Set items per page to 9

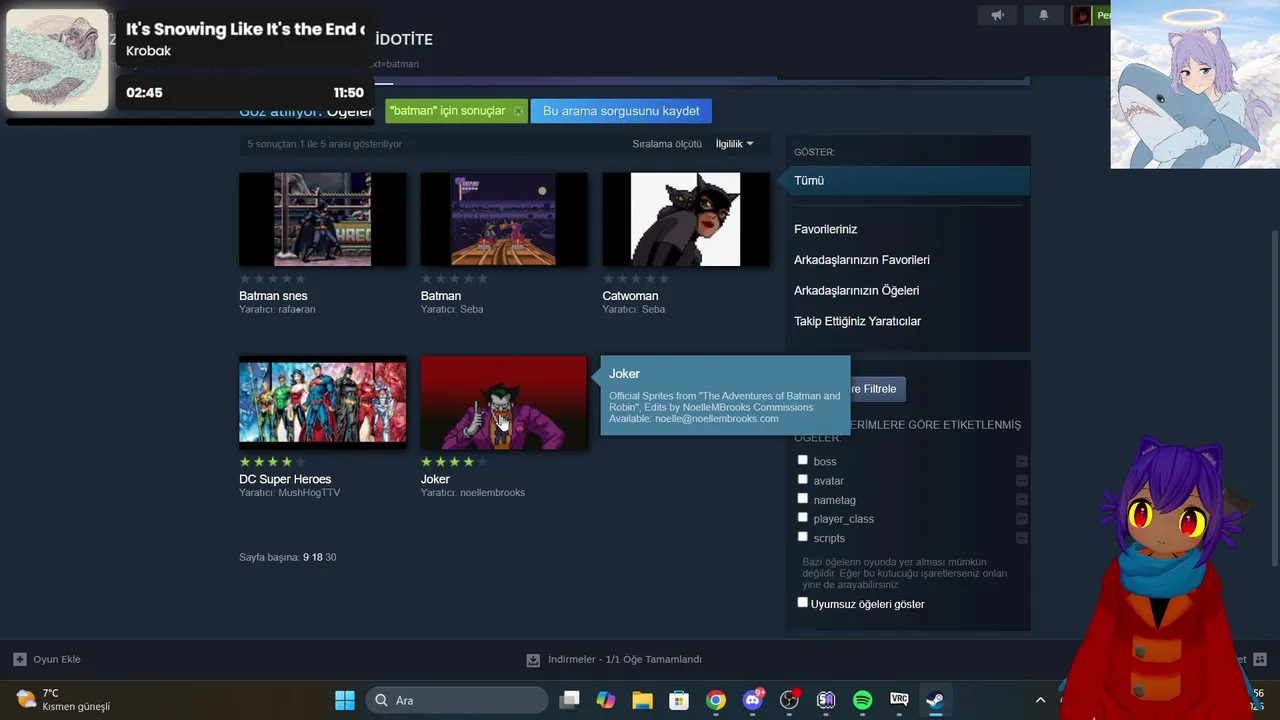306,557
